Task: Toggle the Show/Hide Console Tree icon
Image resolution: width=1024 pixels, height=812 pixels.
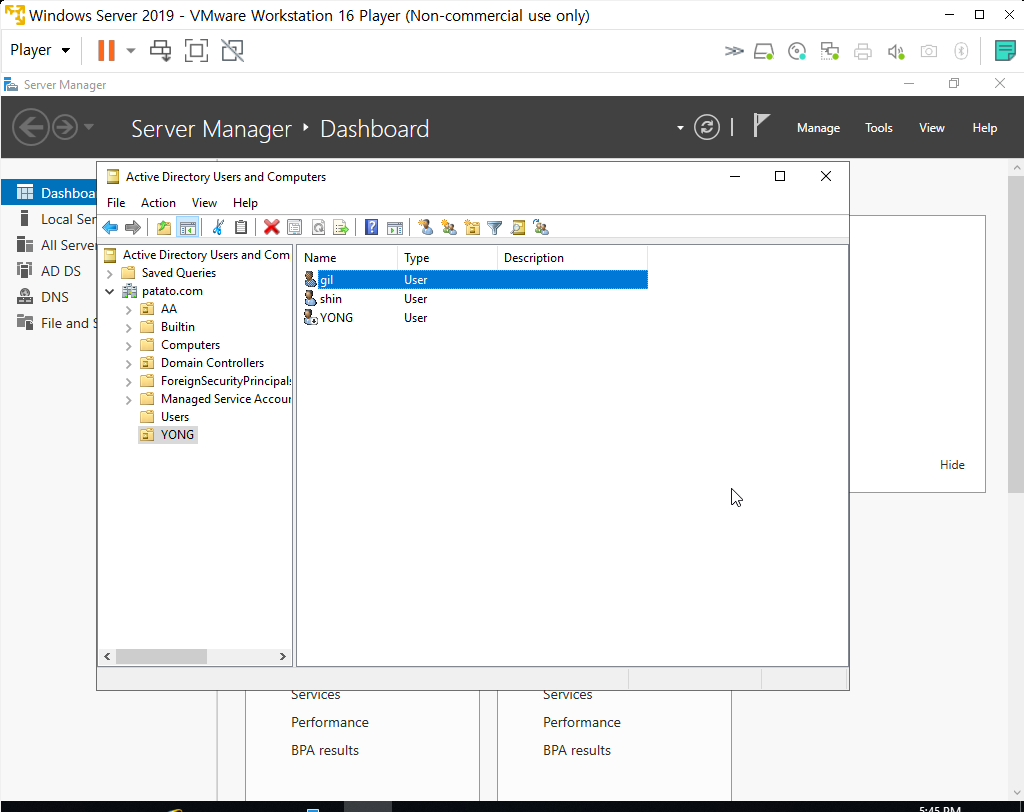Action: pyautogui.click(x=187, y=227)
